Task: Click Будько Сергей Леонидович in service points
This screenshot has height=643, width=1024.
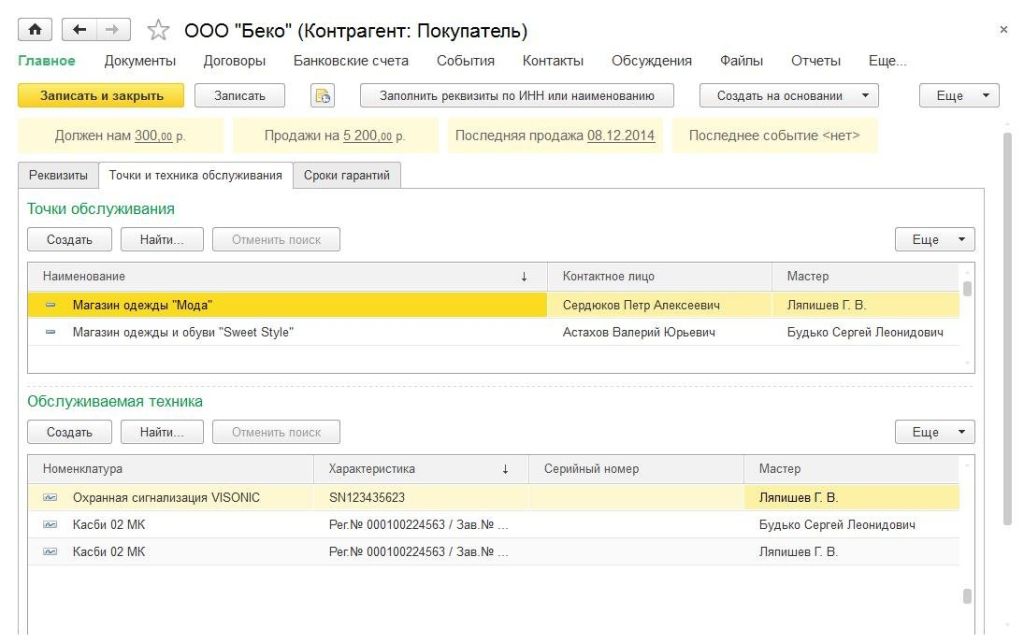Action: 865,332
